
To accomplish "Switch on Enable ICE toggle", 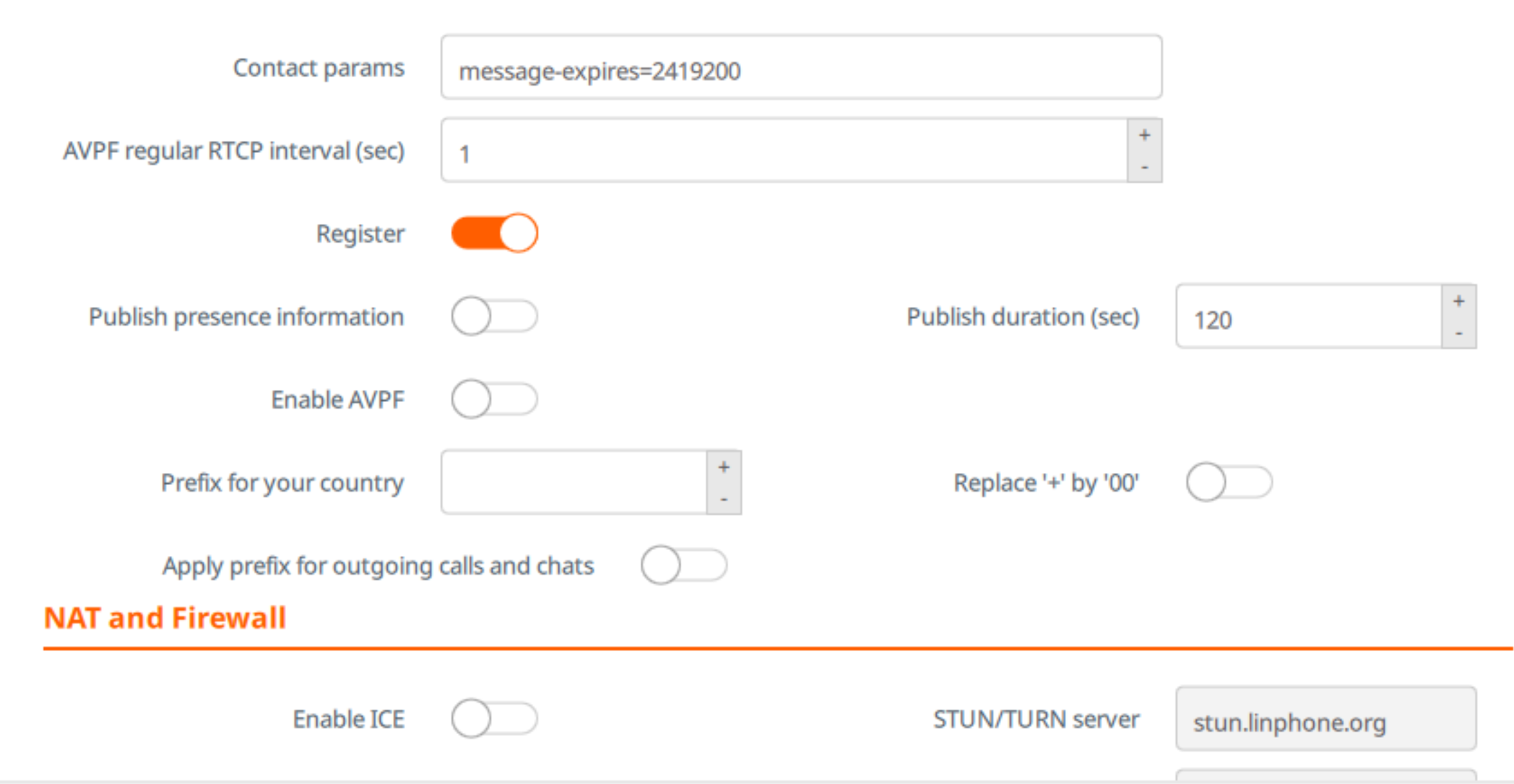I will [x=495, y=719].
